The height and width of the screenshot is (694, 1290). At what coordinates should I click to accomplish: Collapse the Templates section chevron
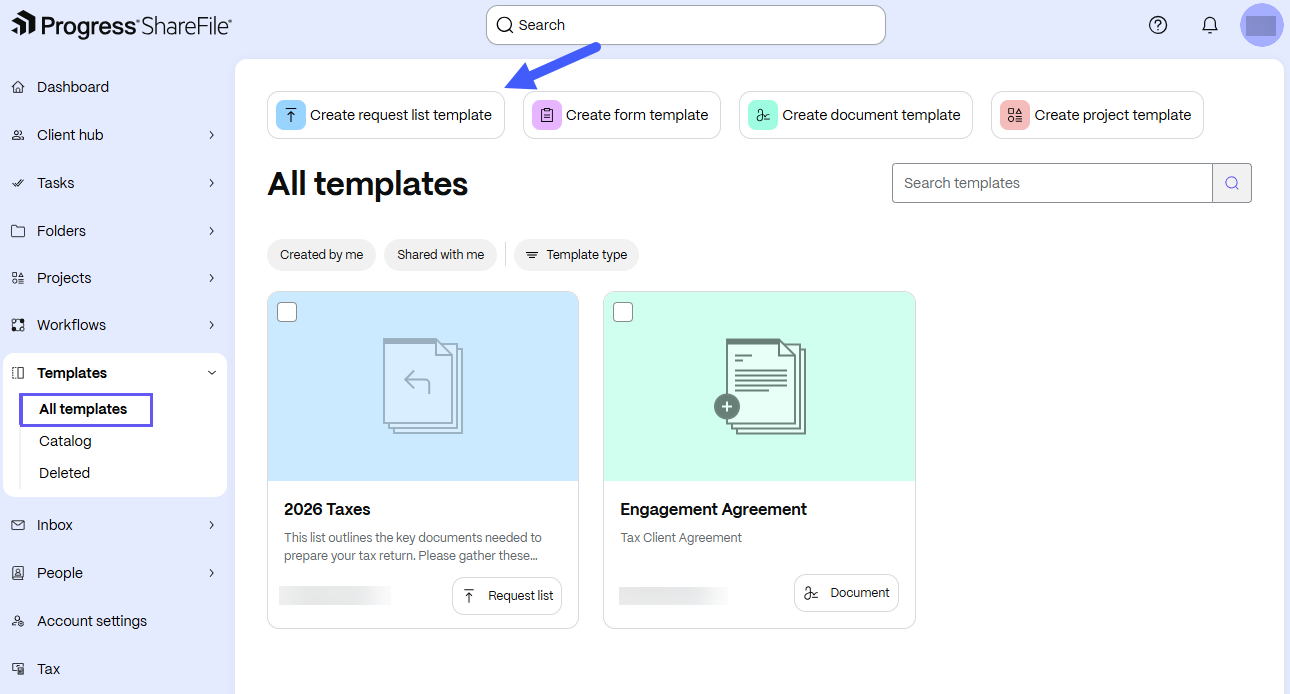(211, 373)
